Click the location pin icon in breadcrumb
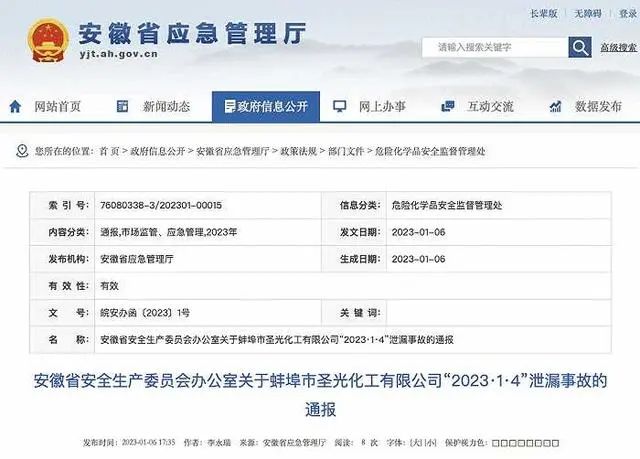640x459 pixels. (22, 151)
